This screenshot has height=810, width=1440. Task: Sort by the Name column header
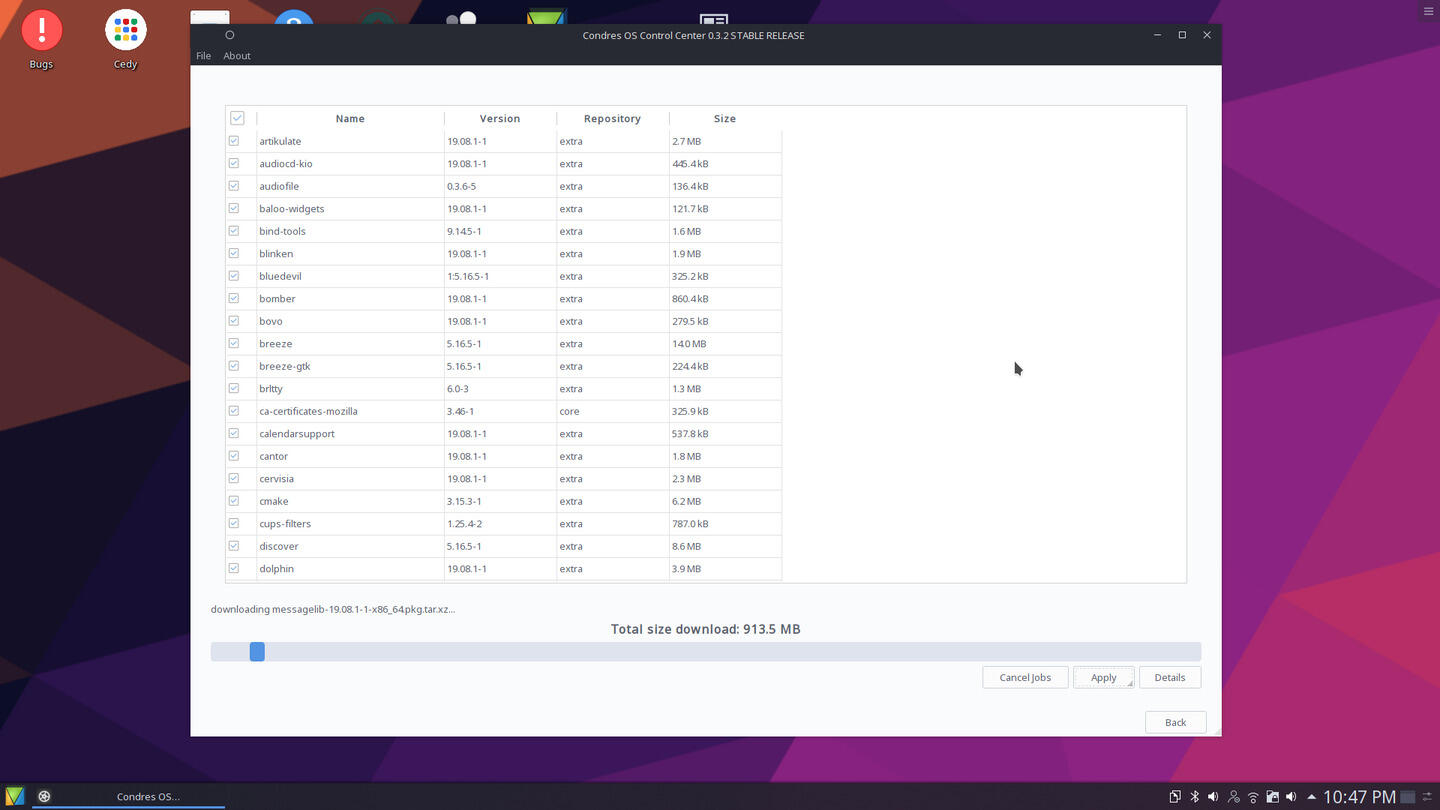(x=350, y=118)
